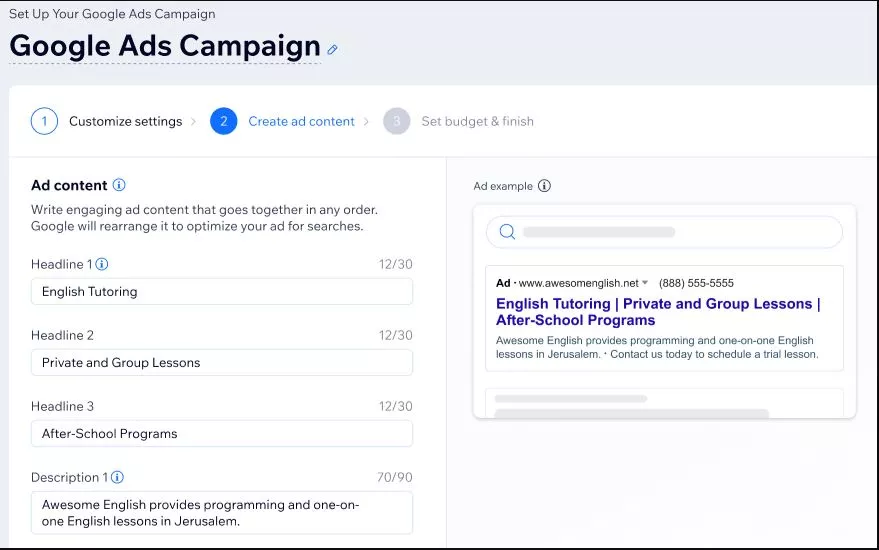Click inside the Description 1 text area
The height and width of the screenshot is (550, 879).
click(222, 513)
